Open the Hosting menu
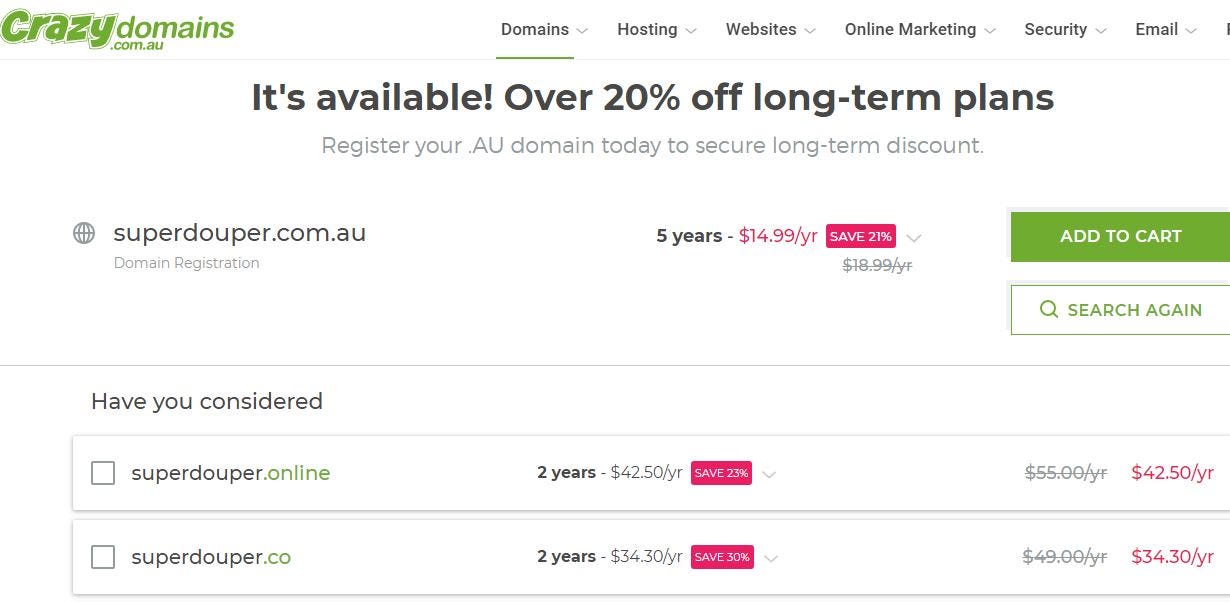Screen dimensions: 1230x602 [656, 30]
